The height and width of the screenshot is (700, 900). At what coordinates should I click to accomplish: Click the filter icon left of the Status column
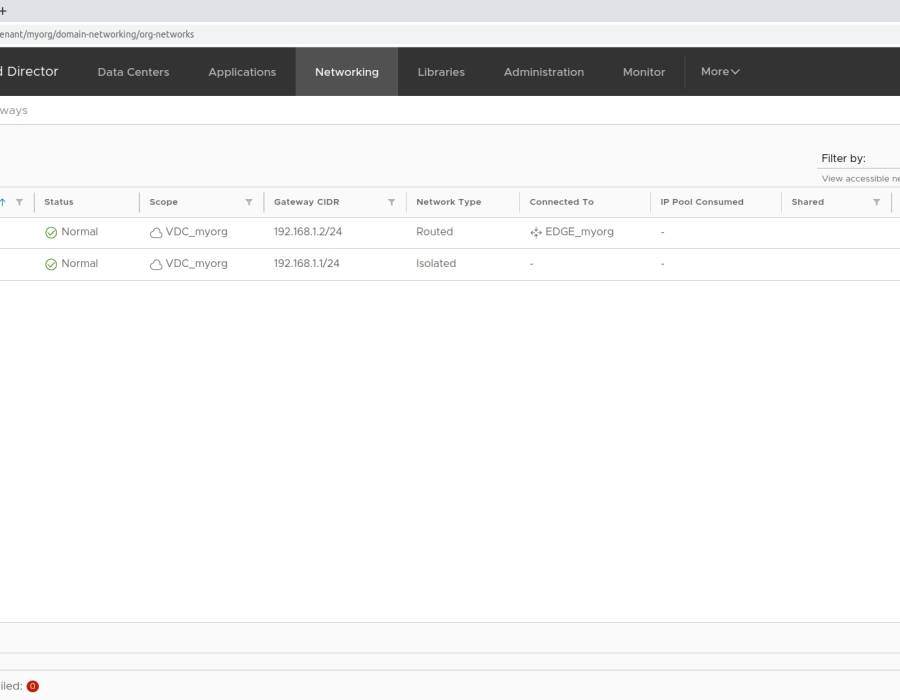point(20,202)
